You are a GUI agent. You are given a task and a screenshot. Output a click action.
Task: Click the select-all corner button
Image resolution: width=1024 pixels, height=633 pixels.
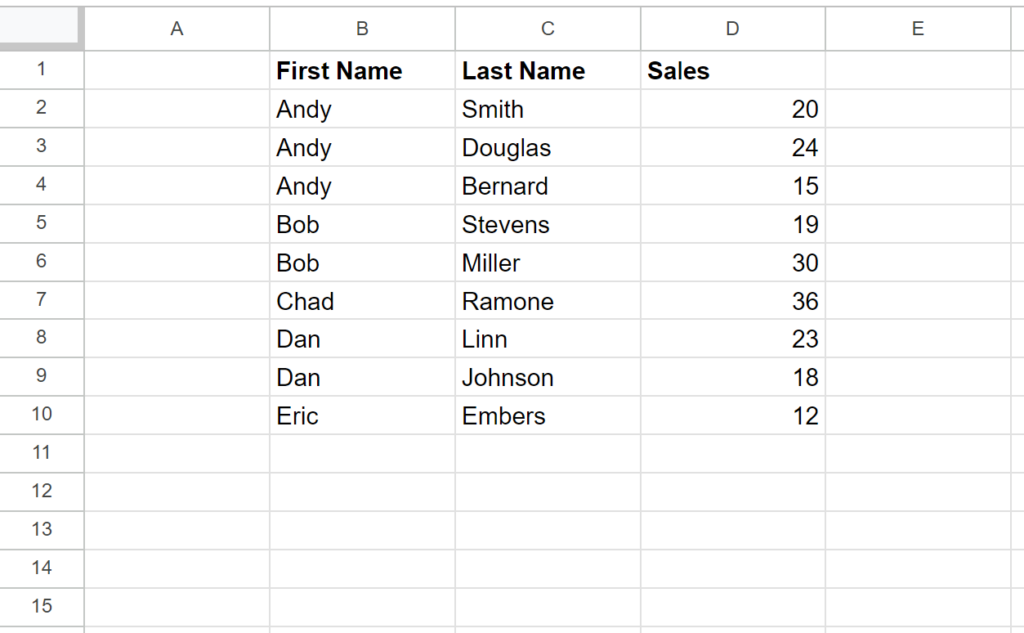tap(41, 28)
